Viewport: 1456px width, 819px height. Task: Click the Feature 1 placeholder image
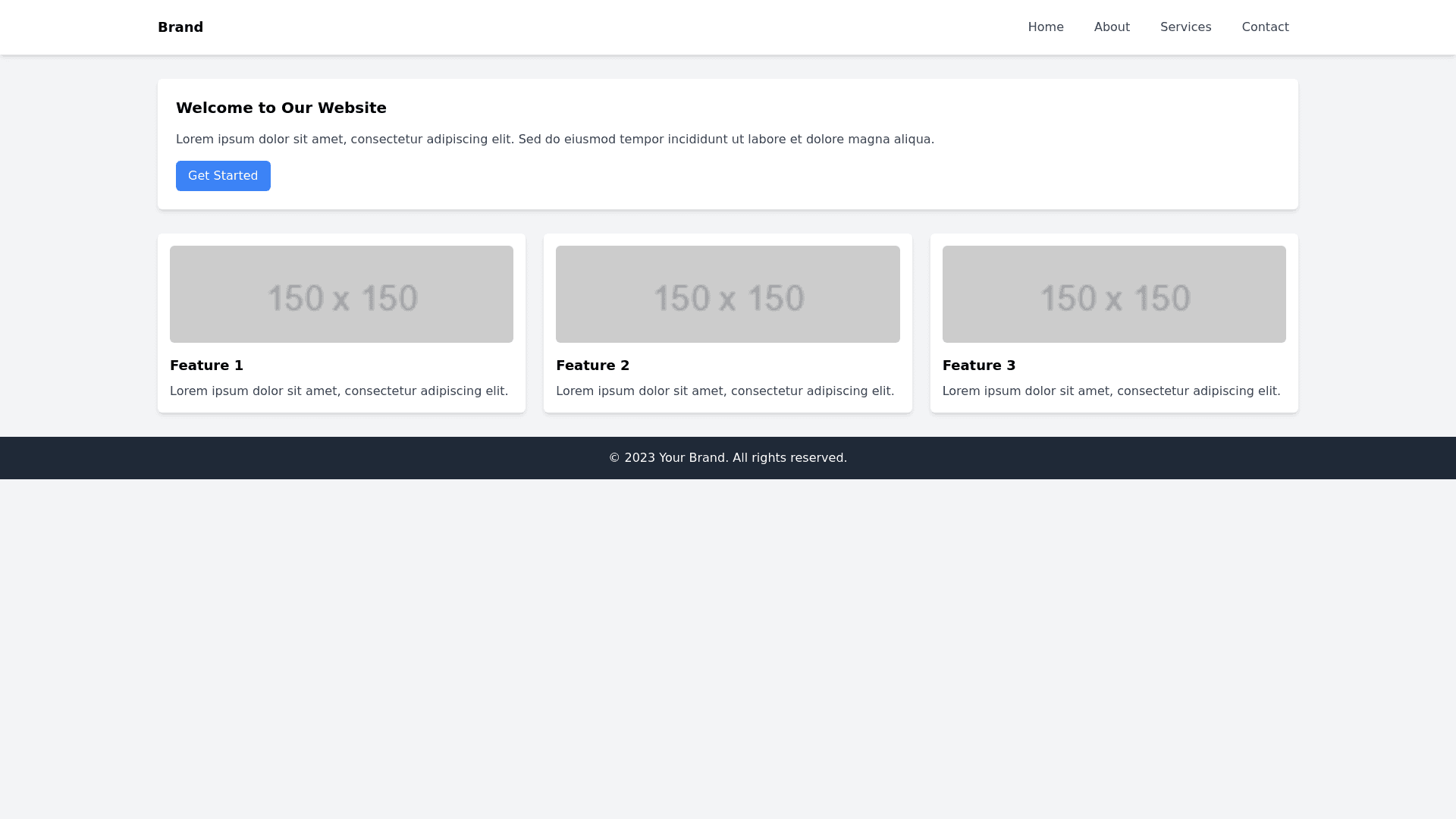341,294
